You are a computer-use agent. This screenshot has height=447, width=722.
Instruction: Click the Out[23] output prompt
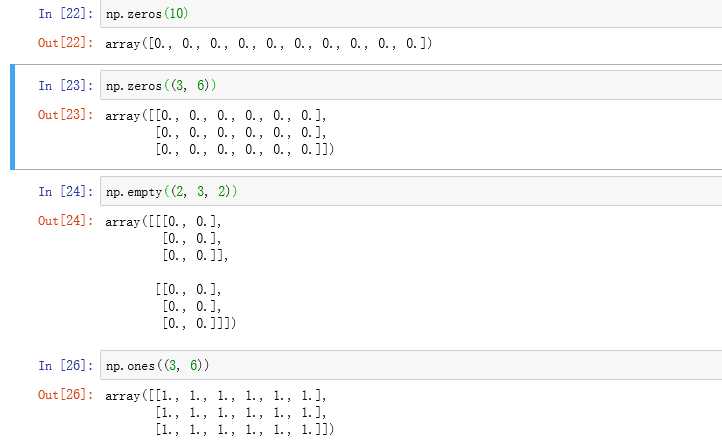point(66,115)
